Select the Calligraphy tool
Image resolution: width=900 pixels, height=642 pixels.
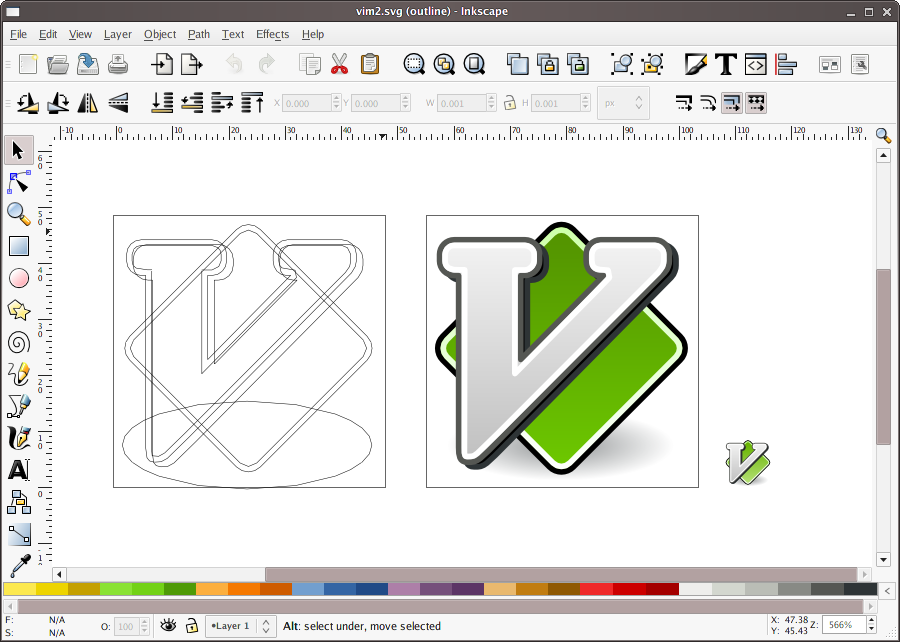(x=18, y=438)
